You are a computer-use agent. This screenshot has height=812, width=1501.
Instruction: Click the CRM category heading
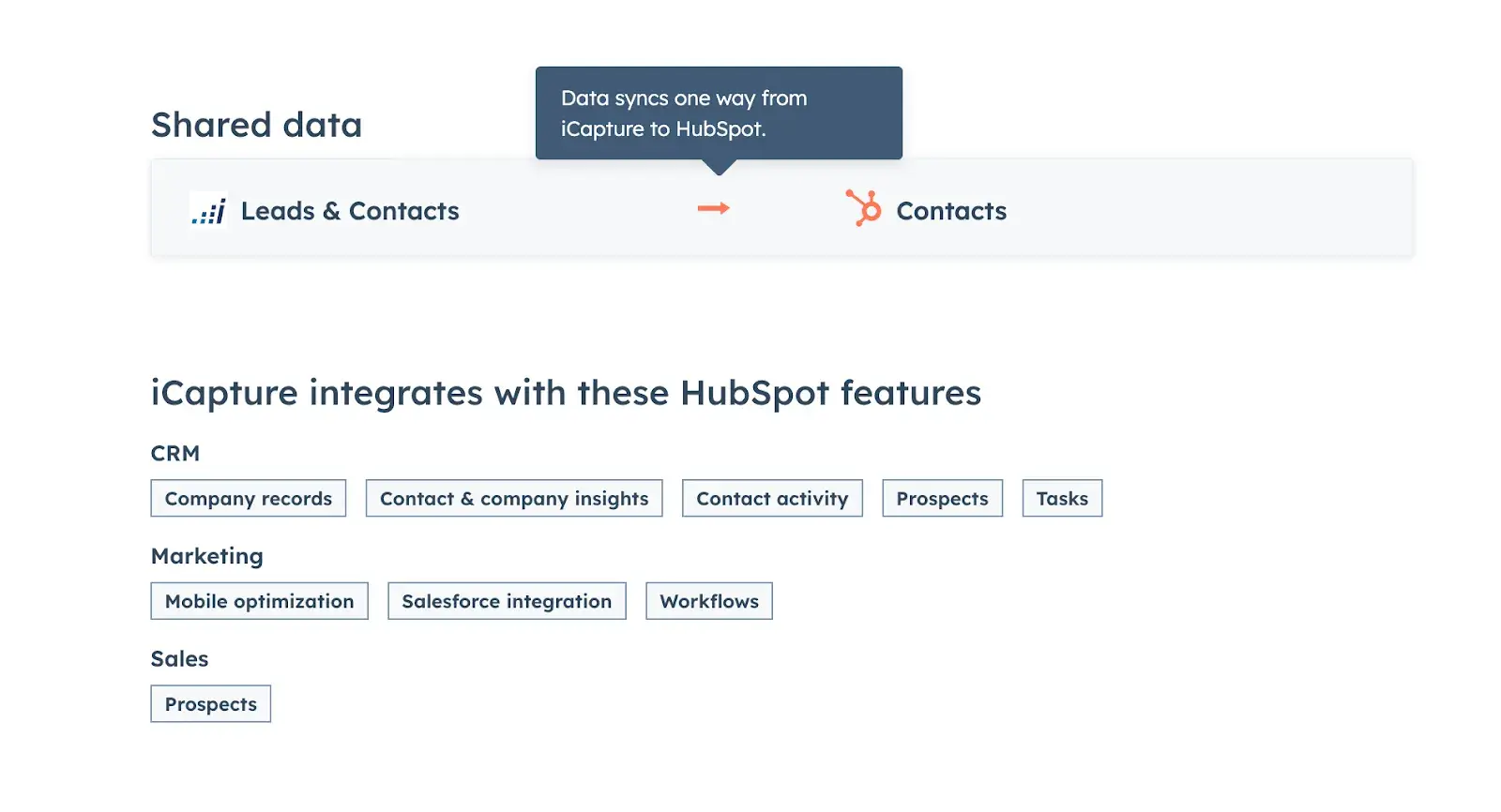pos(175,453)
